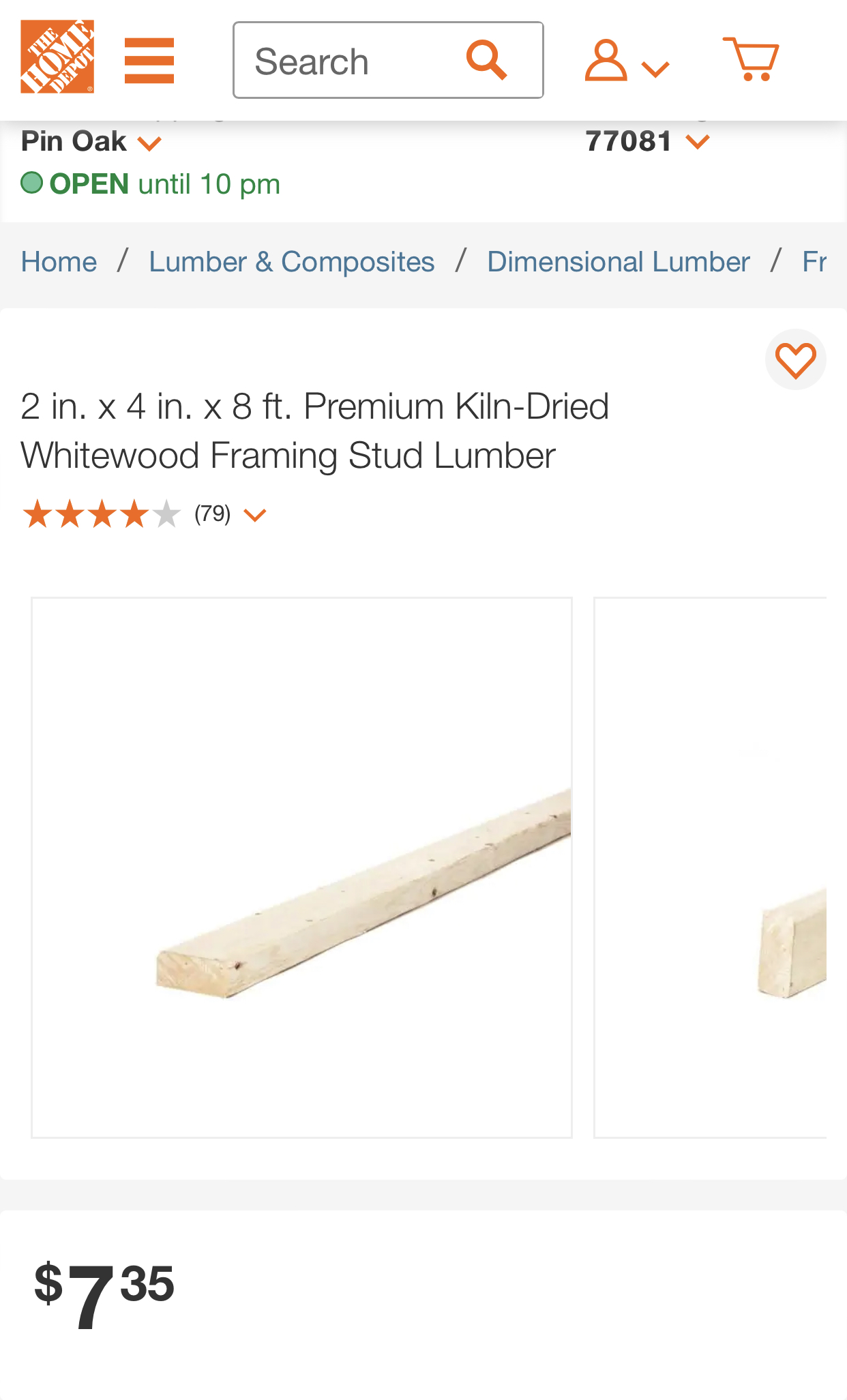Open the hamburger menu

click(149, 60)
